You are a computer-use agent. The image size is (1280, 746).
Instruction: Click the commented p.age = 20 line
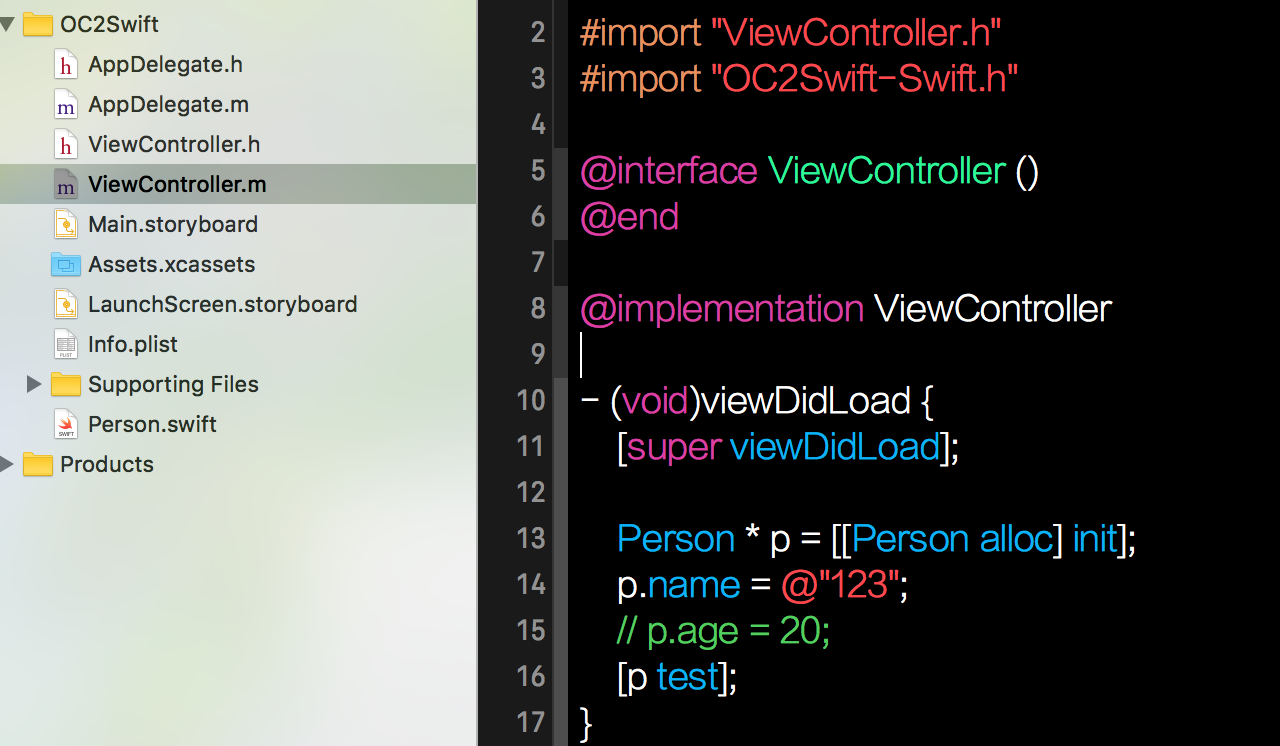[x=724, y=631]
